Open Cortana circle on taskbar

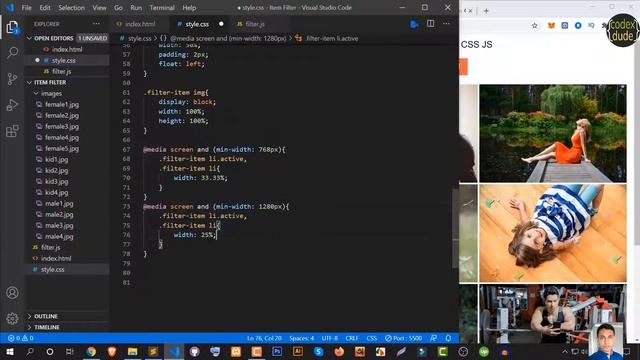tap(50, 351)
